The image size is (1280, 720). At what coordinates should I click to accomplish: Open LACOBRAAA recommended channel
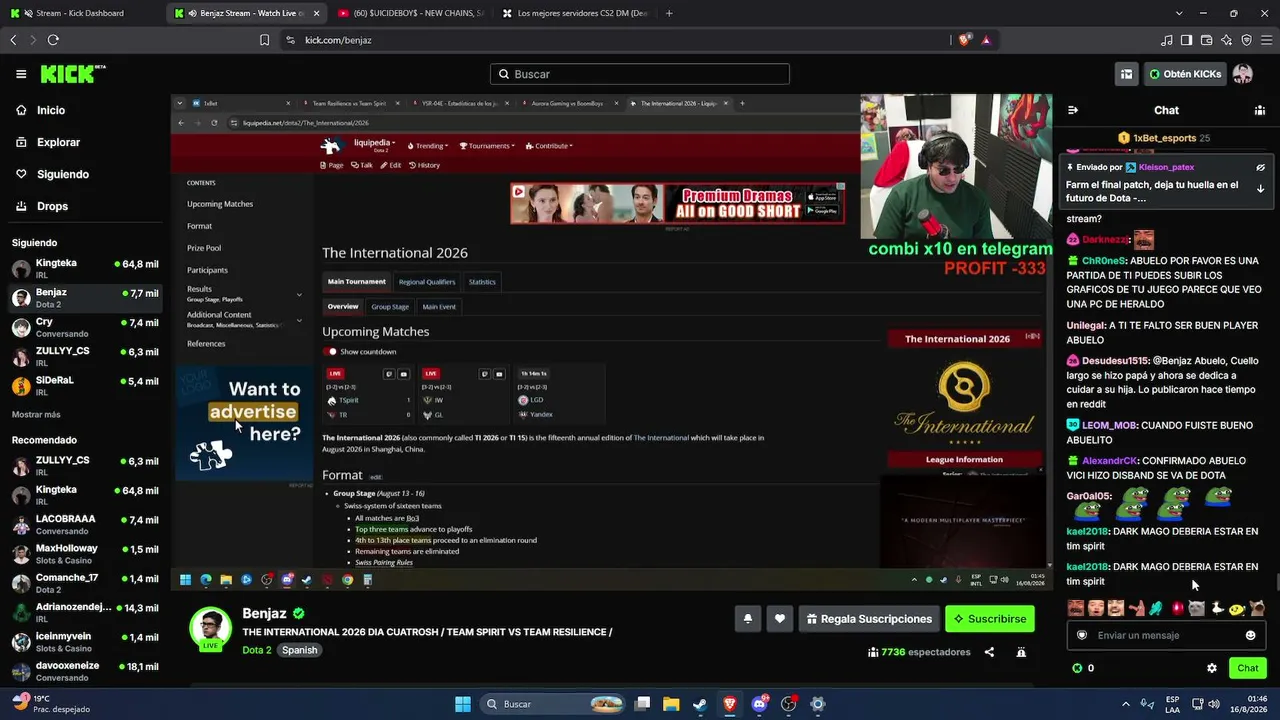[84, 525]
